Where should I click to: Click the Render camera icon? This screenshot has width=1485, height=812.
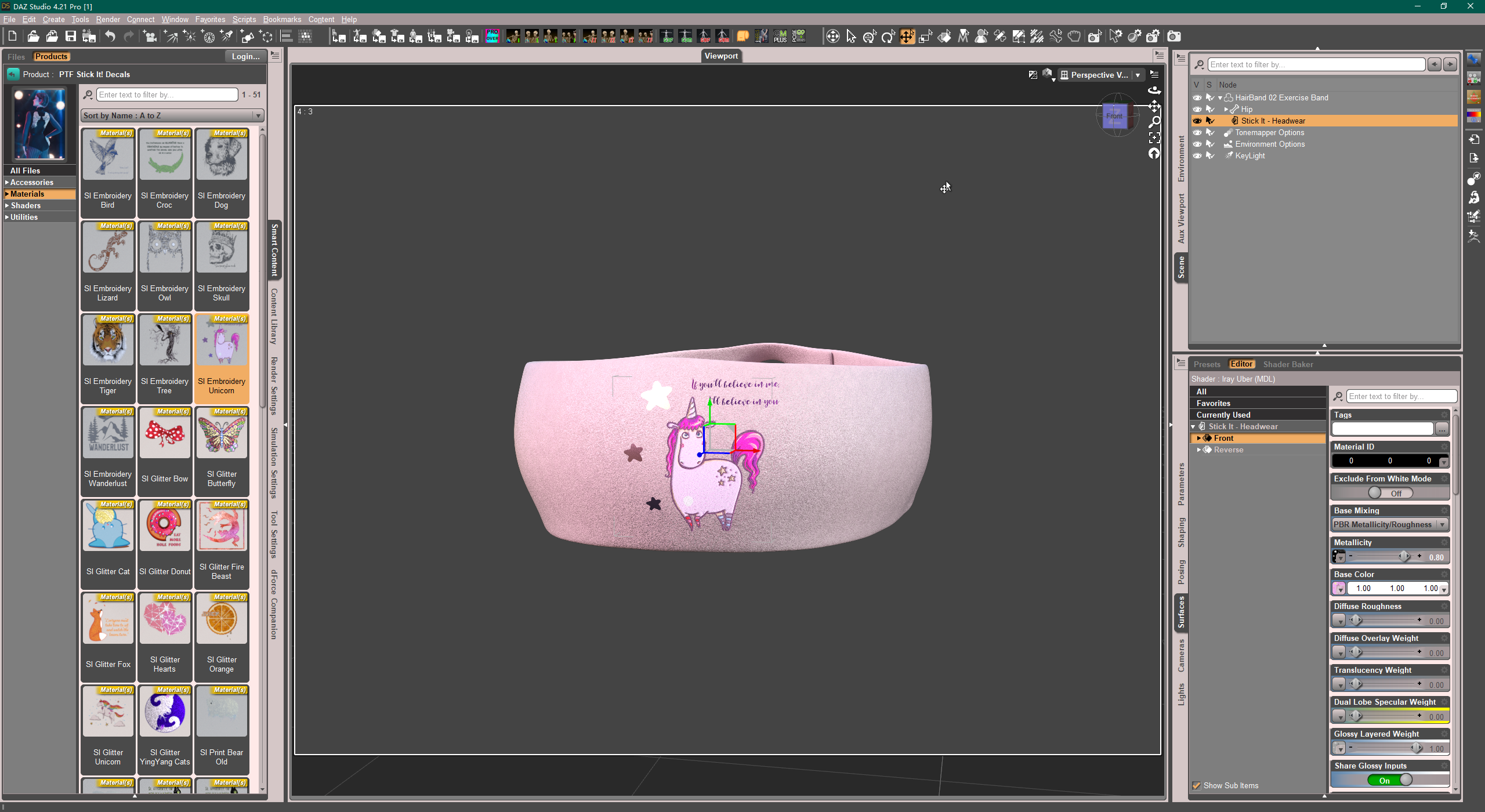(1174, 37)
